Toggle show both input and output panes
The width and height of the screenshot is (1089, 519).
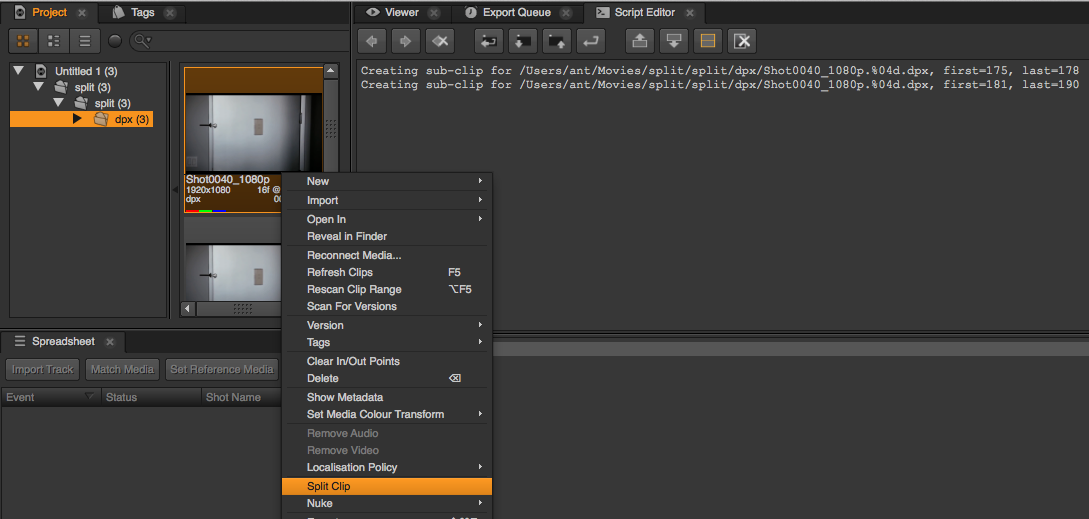click(x=708, y=41)
